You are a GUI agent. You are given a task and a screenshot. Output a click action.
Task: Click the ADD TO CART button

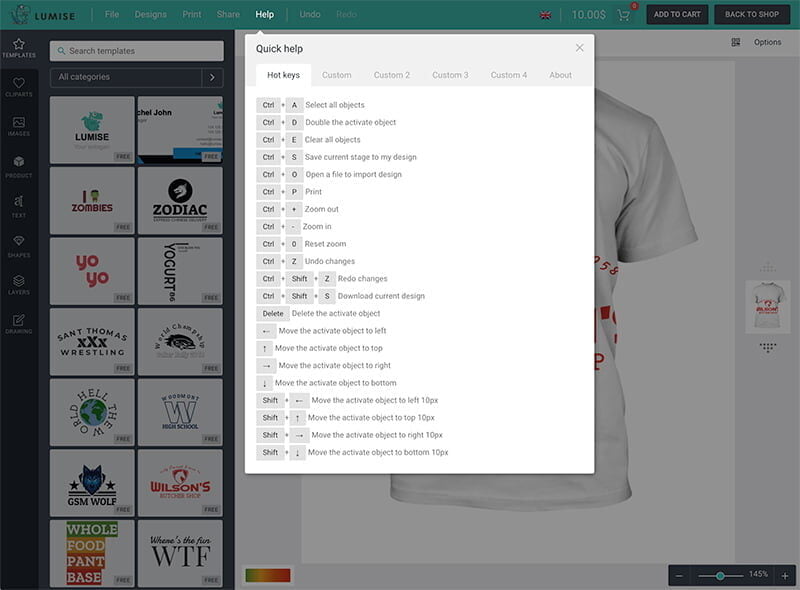pyautogui.click(x=677, y=15)
